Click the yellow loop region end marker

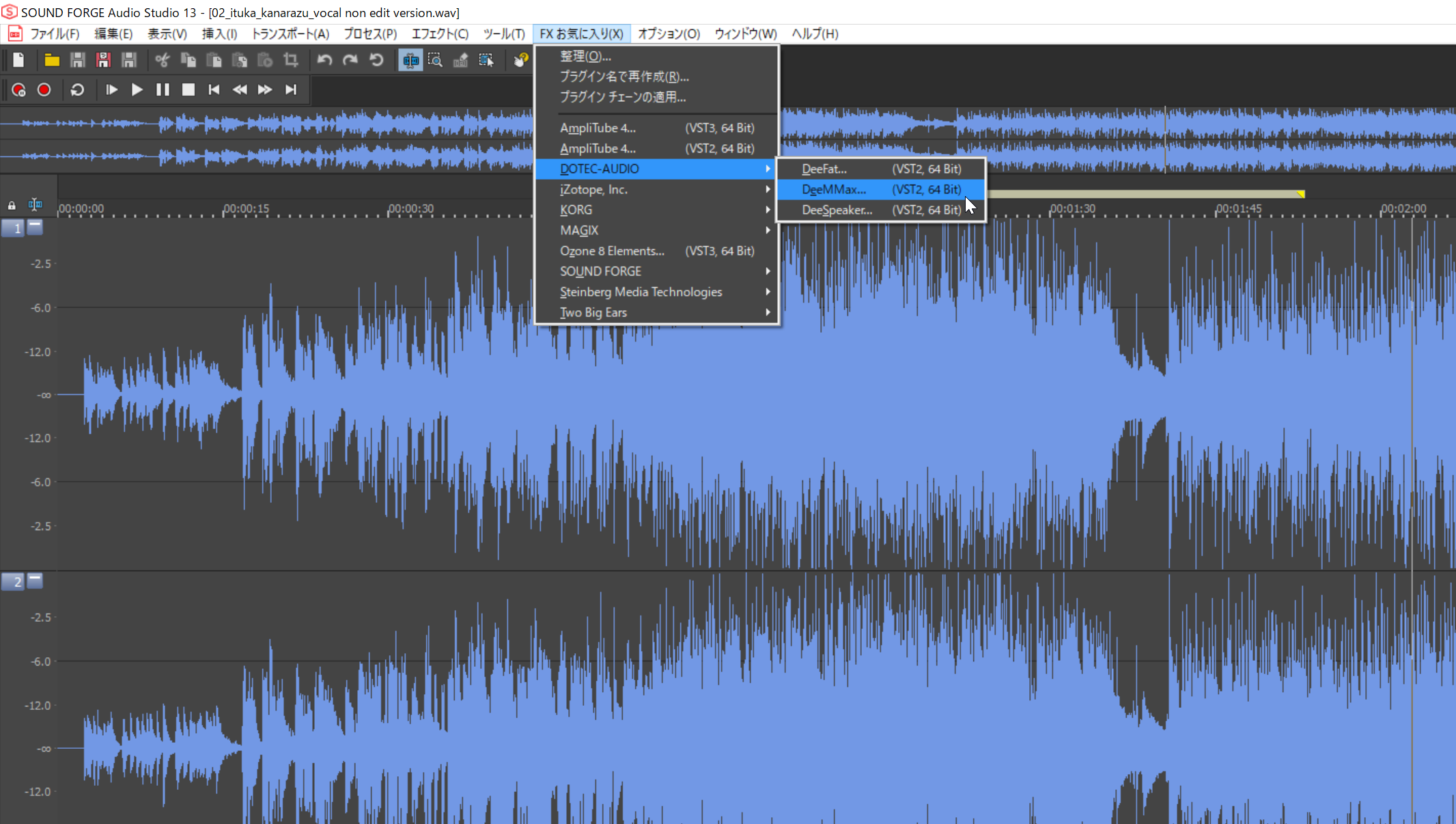point(1300,195)
